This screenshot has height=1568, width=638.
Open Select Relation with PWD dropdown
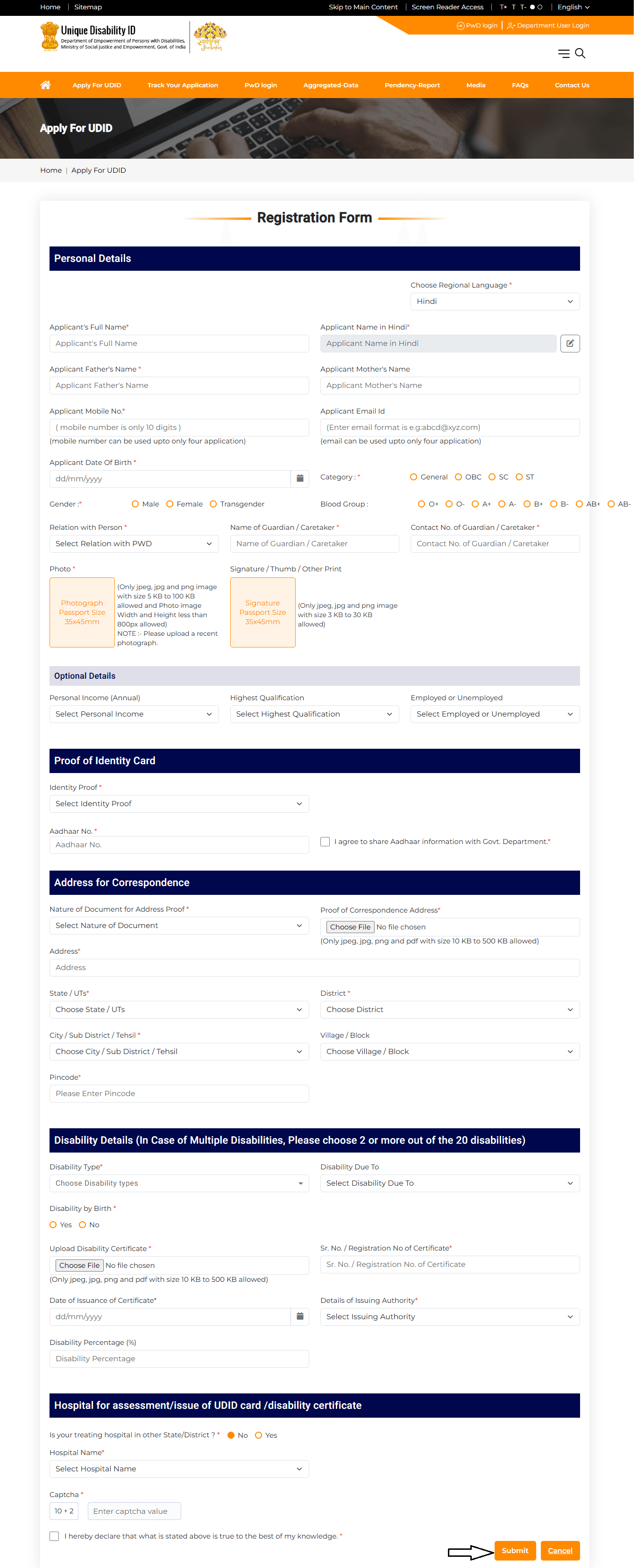click(x=134, y=543)
